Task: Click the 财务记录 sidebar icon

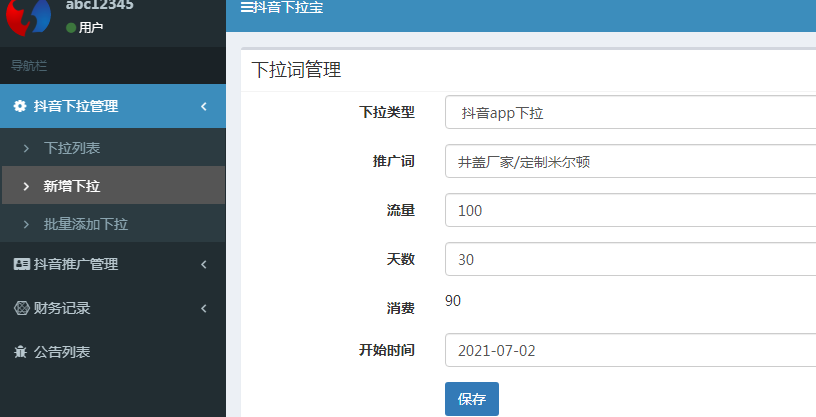Action: (x=21, y=308)
